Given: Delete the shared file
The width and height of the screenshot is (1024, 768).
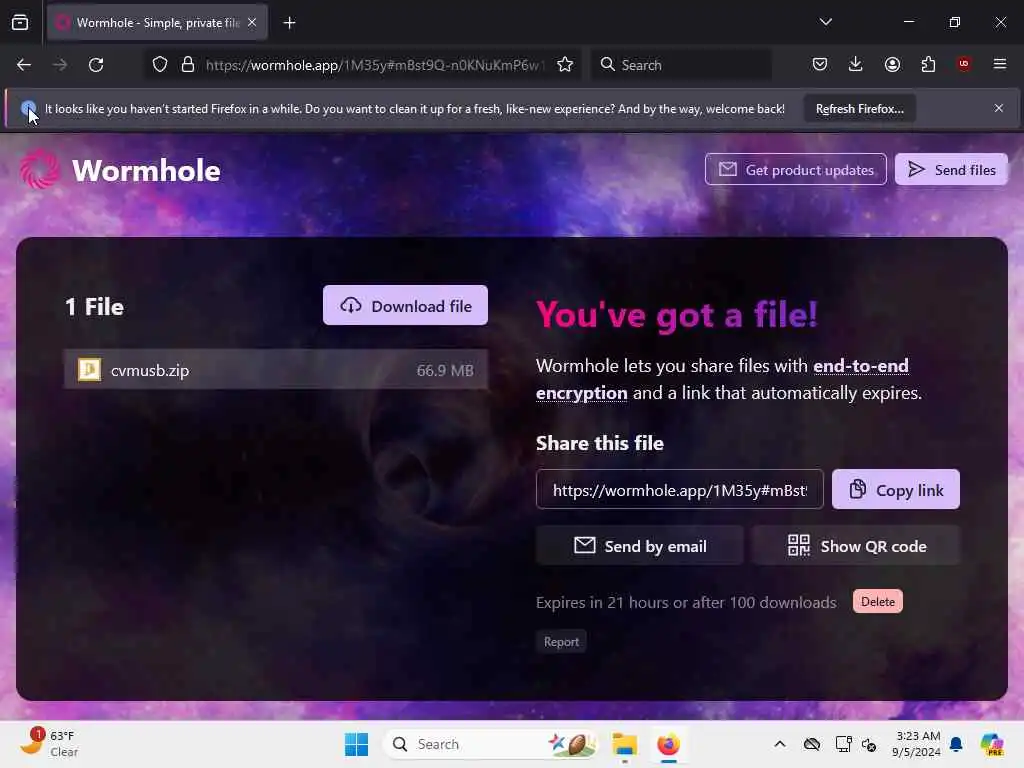Looking at the screenshot, I should 877,601.
